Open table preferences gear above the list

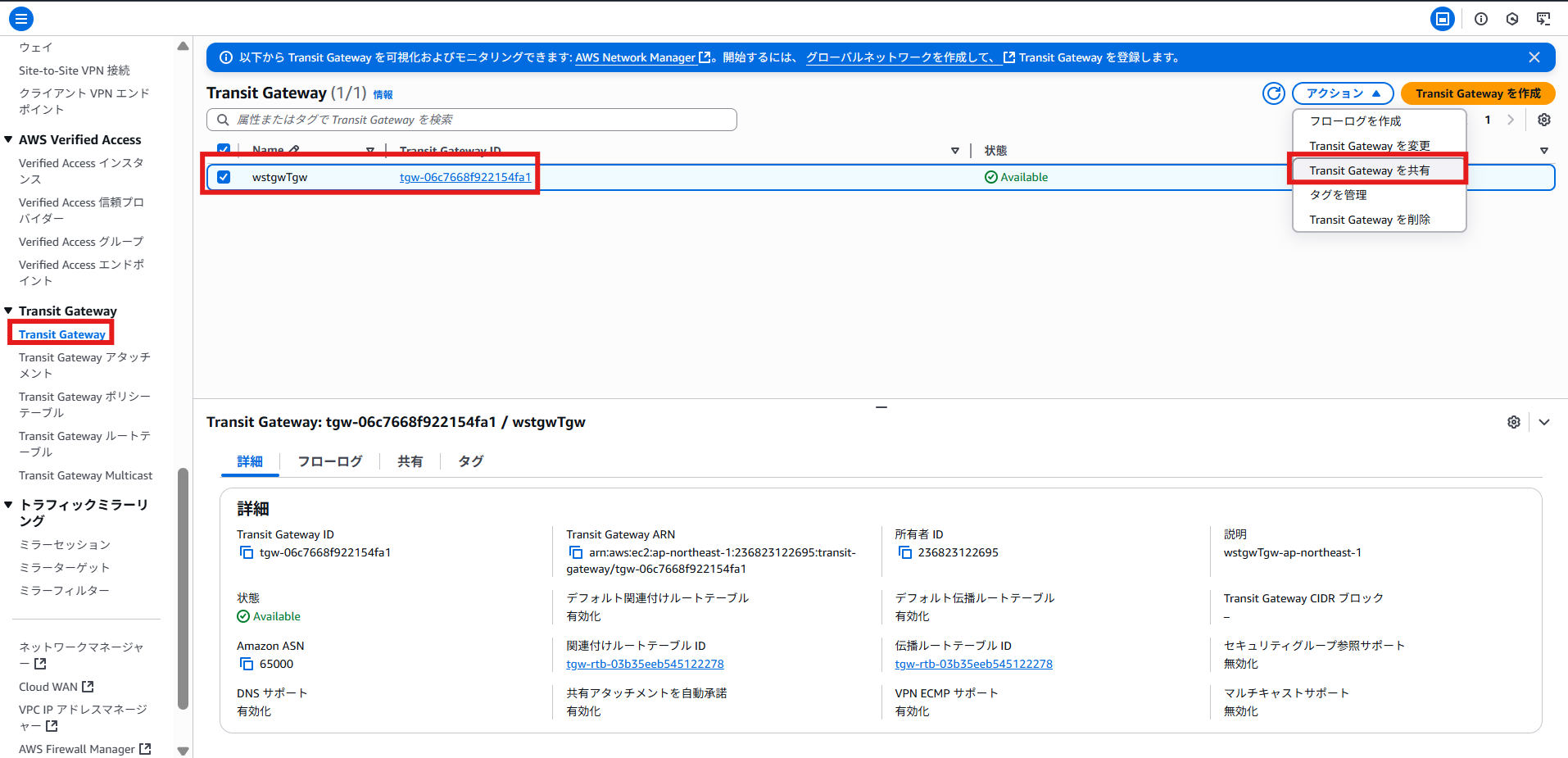coord(1544,120)
